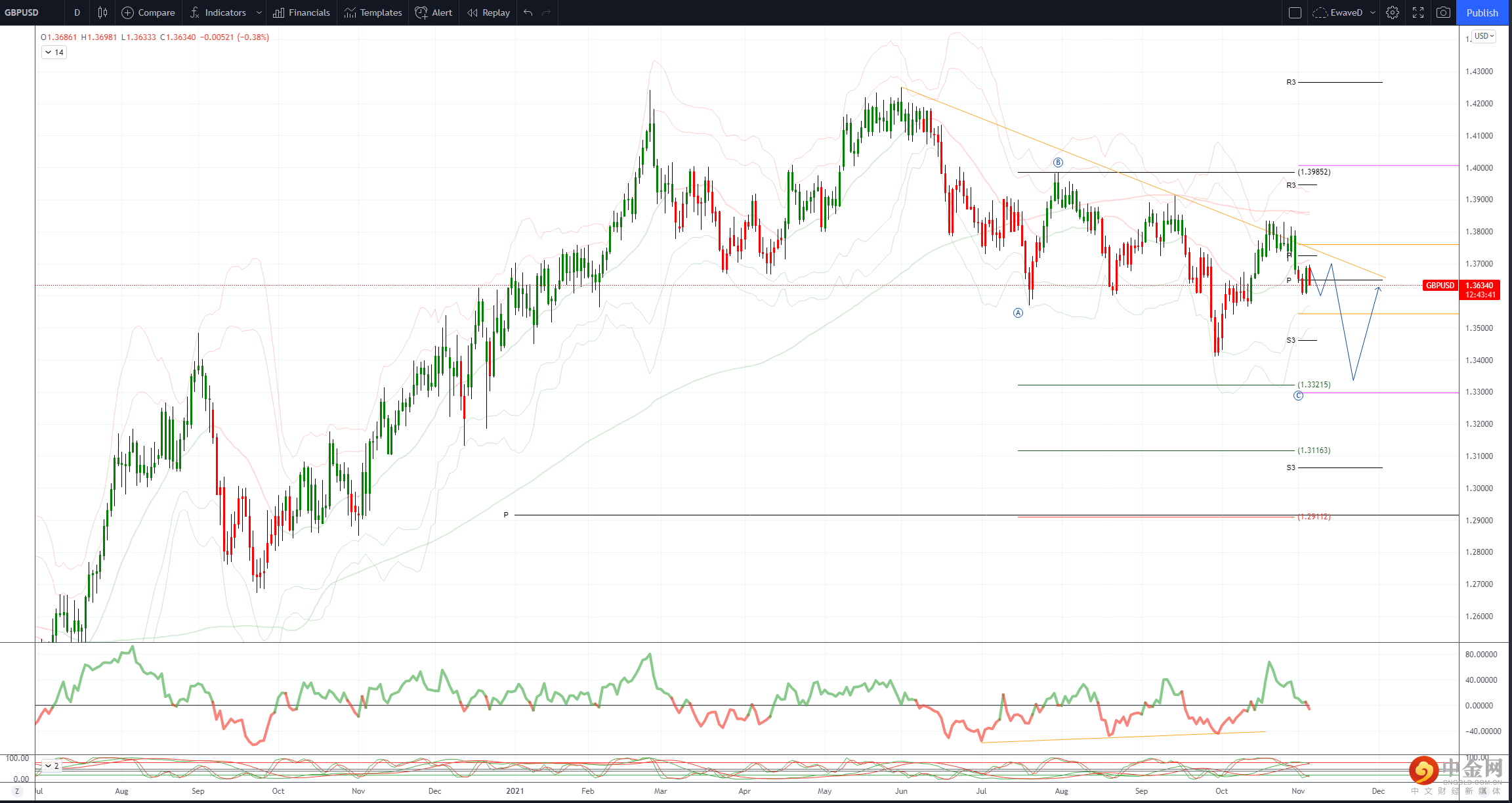Collapse the 14 indicators legend

pos(49,53)
